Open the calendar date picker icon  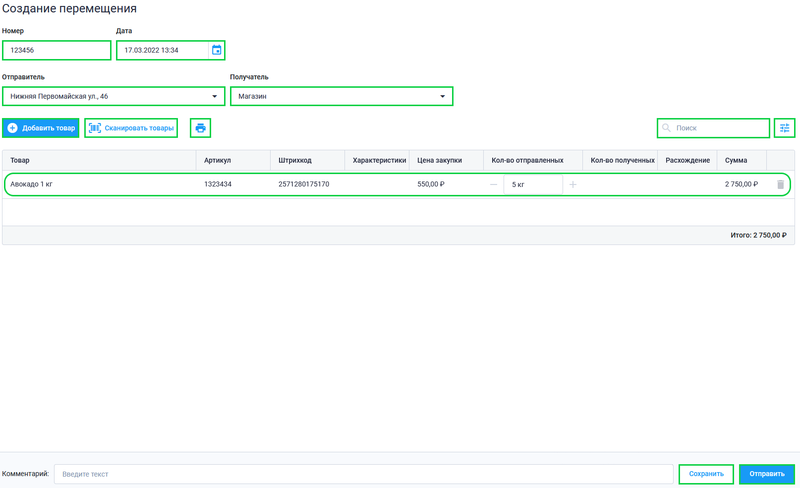pos(216,50)
